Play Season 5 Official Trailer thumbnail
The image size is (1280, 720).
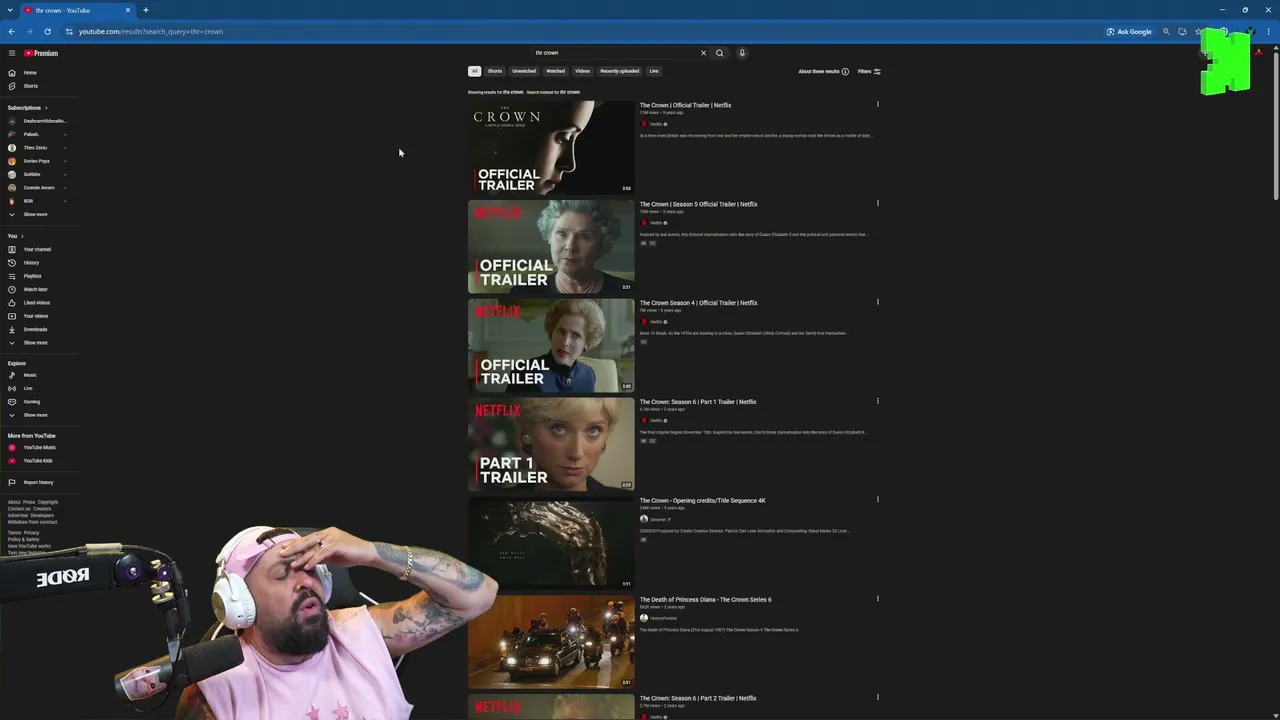(551, 246)
